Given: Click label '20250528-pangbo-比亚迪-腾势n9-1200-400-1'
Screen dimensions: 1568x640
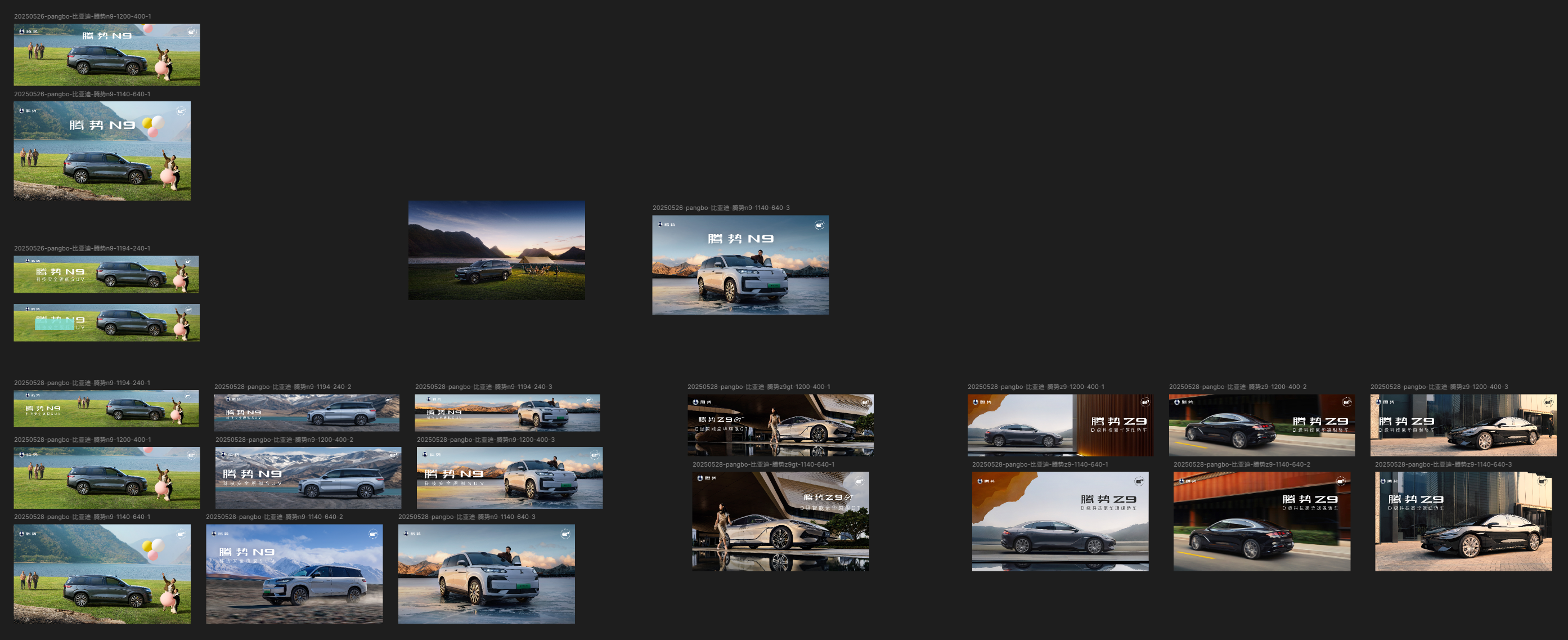Looking at the screenshot, I should 83,439.
